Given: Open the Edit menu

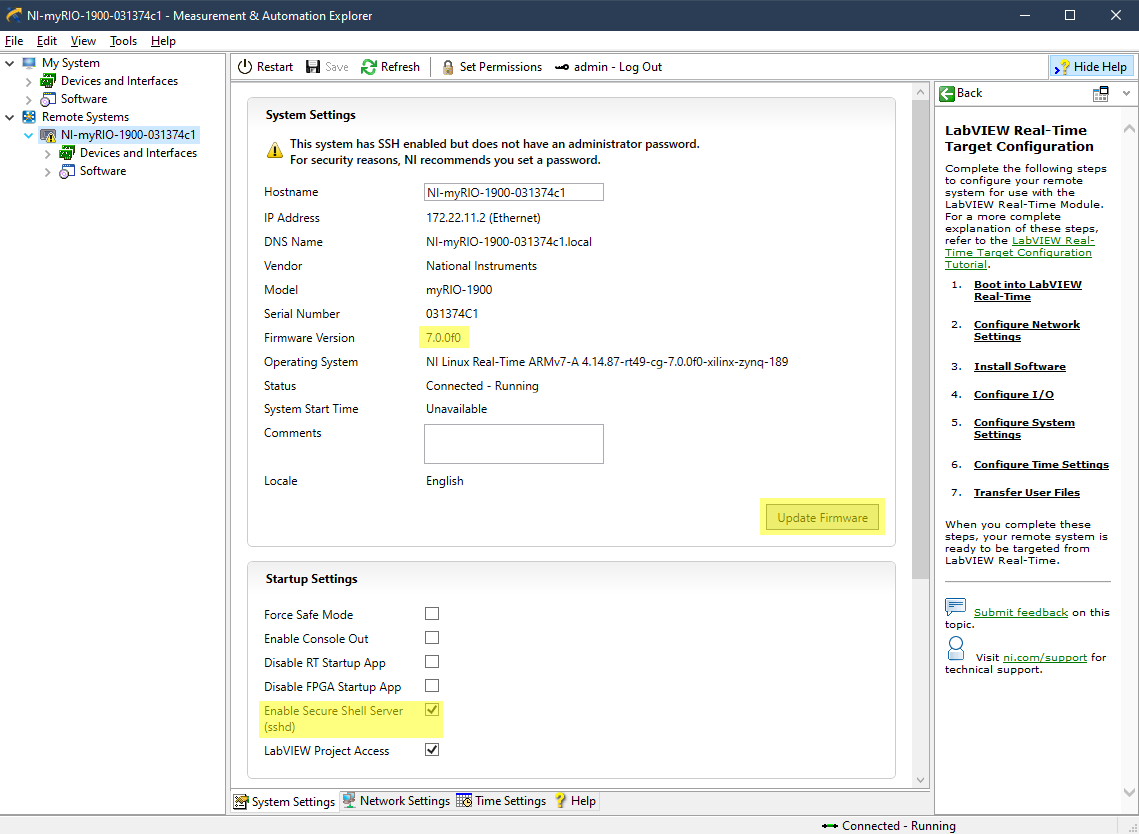Looking at the screenshot, I should 46,41.
